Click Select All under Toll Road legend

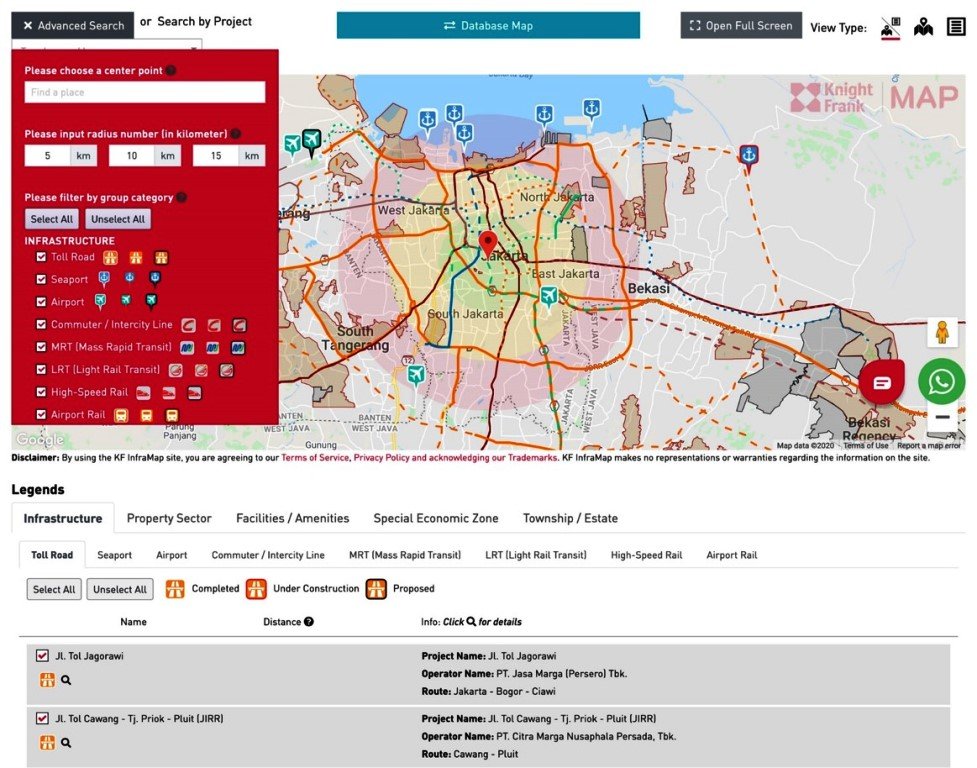pos(54,589)
